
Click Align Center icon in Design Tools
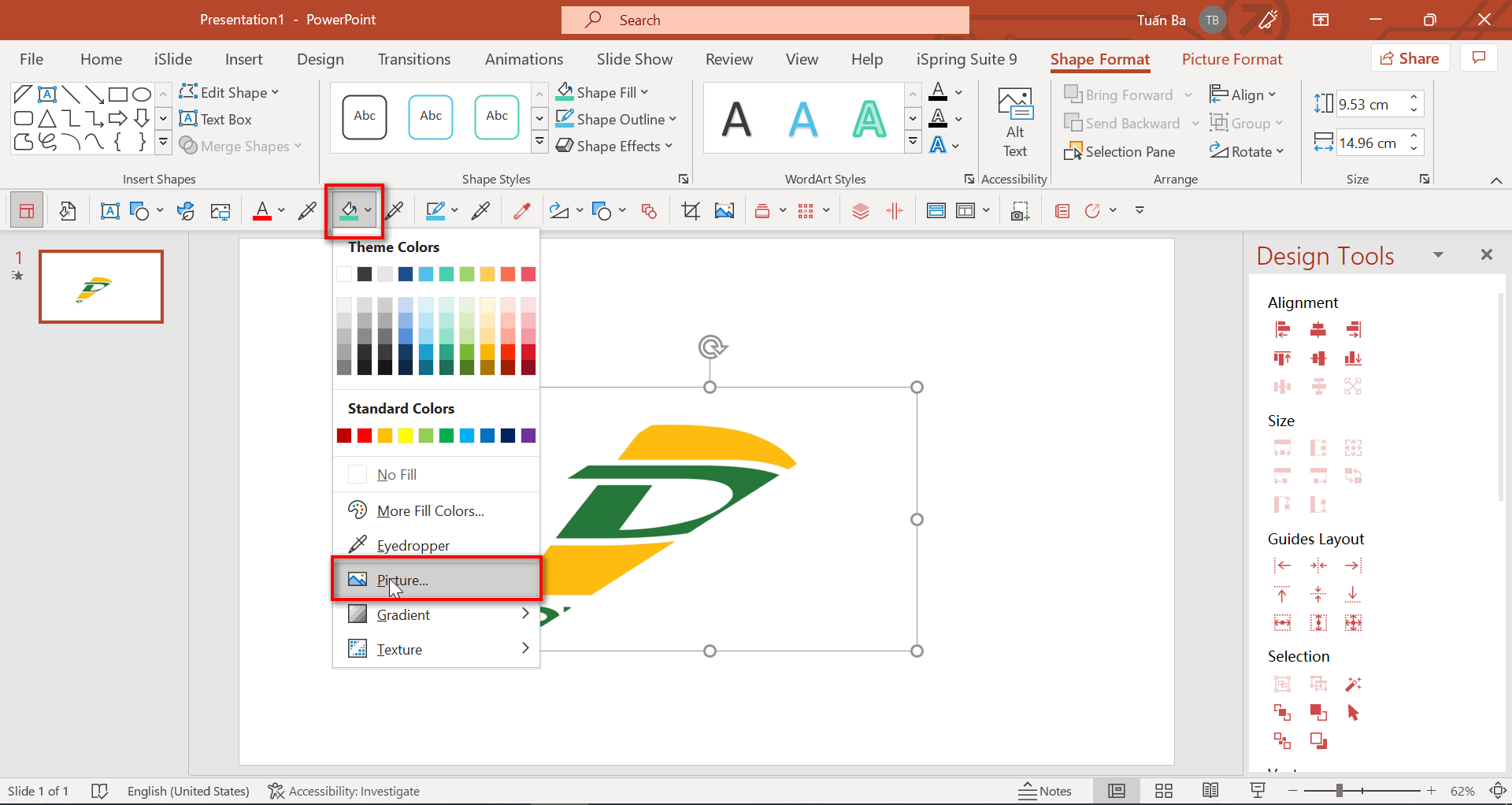point(1318,329)
